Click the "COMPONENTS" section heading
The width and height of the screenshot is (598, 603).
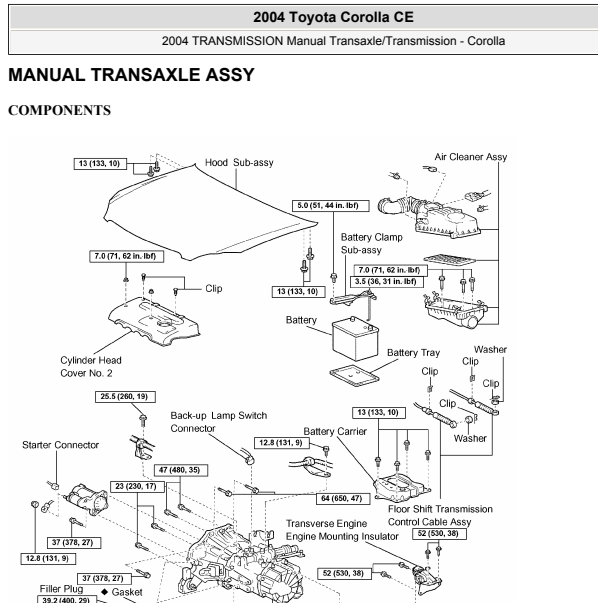point(59,110)
